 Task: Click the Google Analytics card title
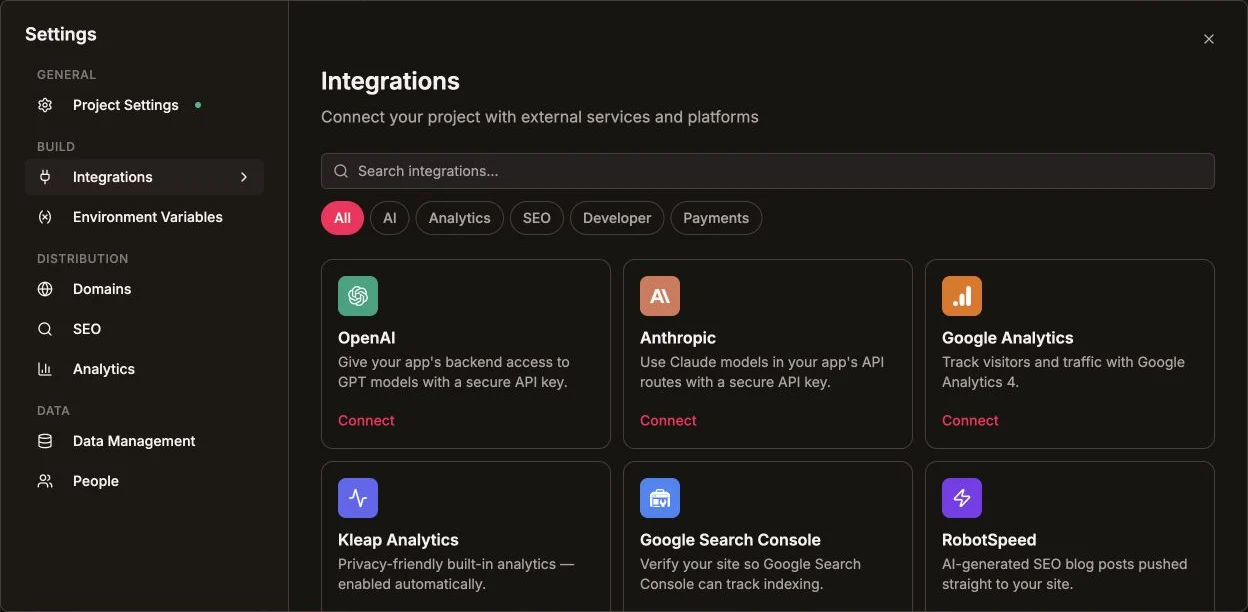(x=1008, y=338)
